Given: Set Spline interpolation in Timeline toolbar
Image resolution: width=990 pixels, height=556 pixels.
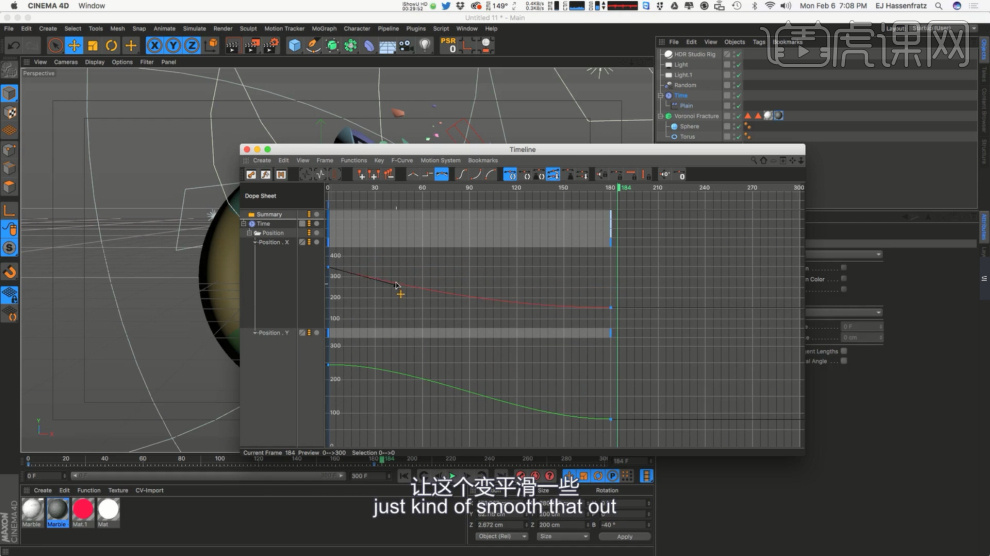Looking at the screenshot, I should 441,175.
